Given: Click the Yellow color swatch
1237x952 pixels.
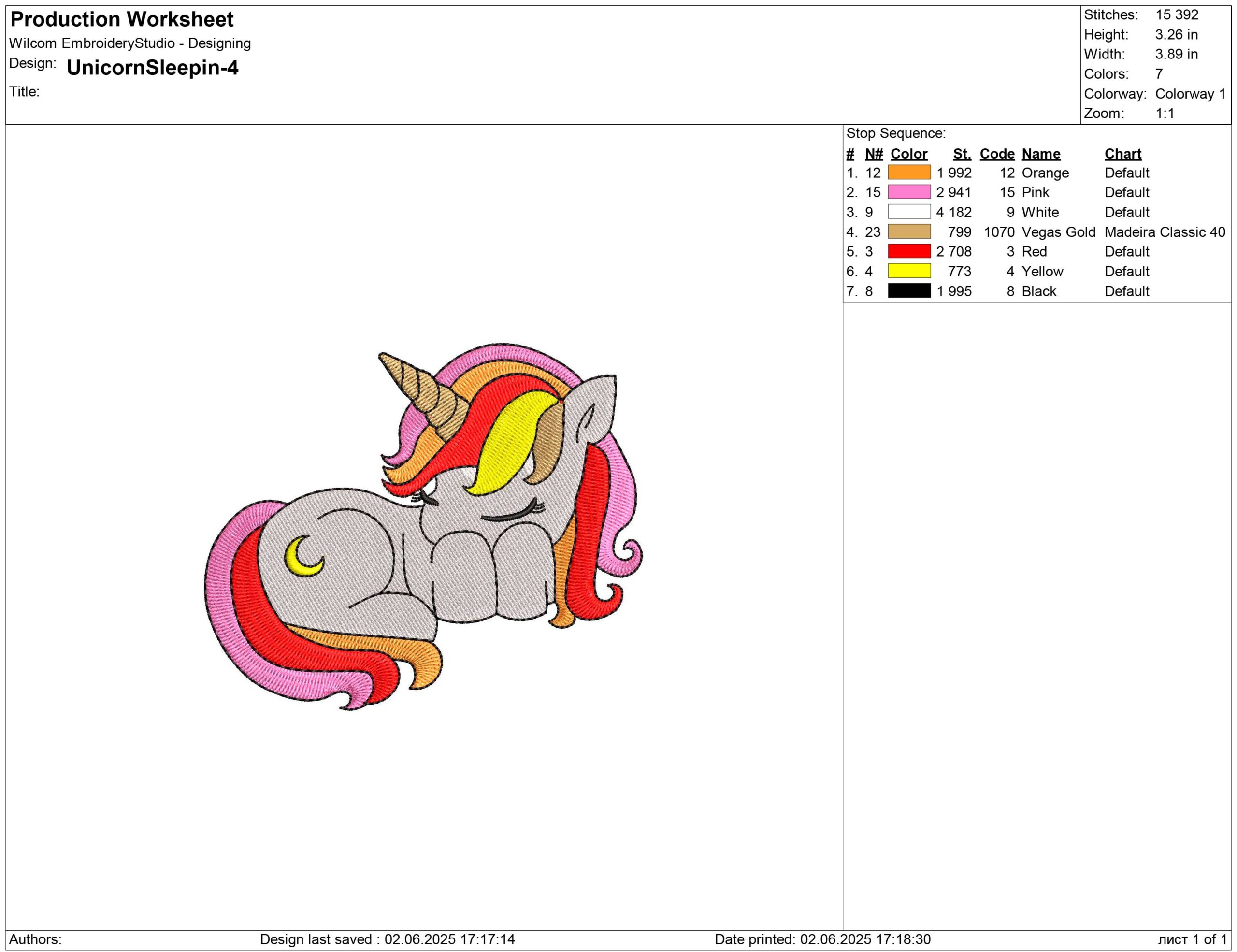Looking at the screenshot, I should coord(908,271).
